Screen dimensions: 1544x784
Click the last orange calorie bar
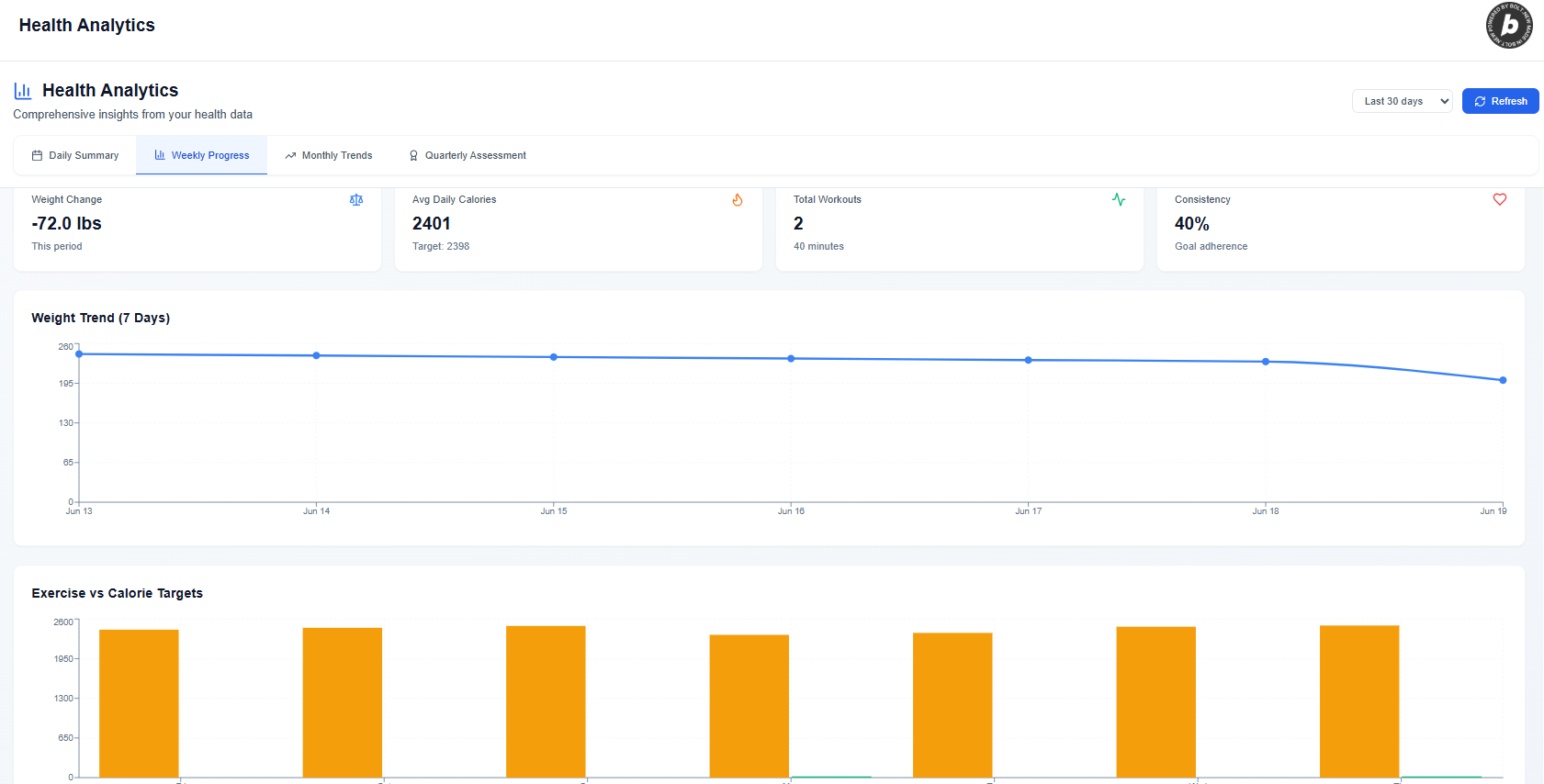1359,701
